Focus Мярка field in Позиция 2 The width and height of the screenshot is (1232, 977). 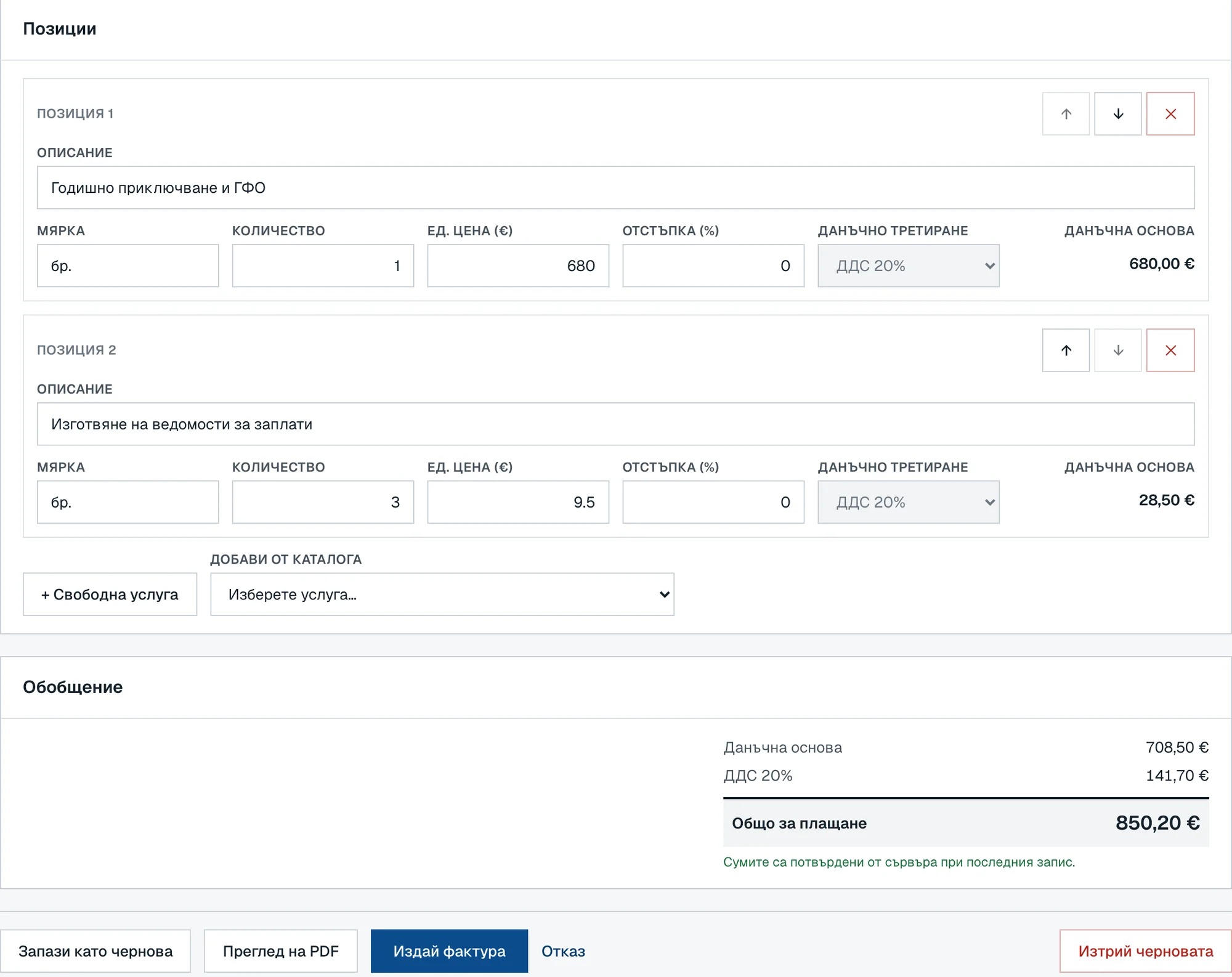pos(128,502)
